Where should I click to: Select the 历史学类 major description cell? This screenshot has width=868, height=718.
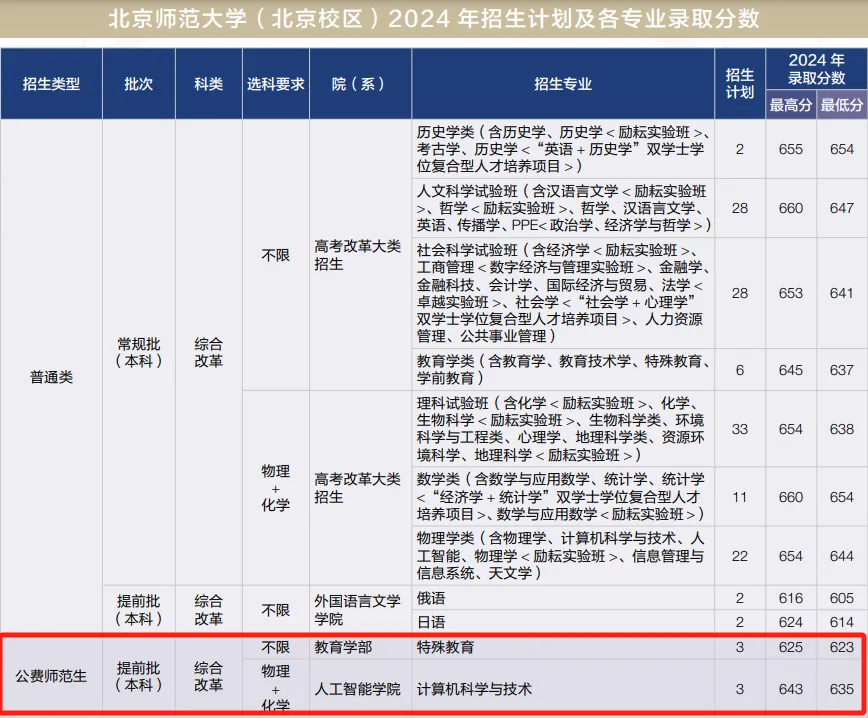click(563, 149)
